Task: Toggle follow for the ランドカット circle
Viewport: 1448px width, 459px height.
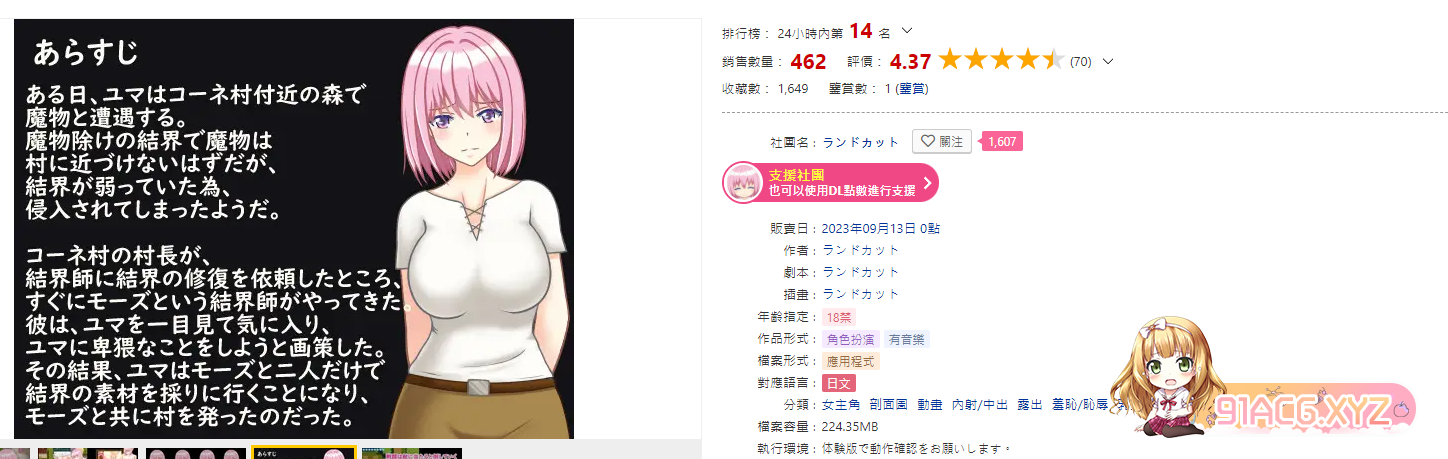Action: click(x=941, y=142)
